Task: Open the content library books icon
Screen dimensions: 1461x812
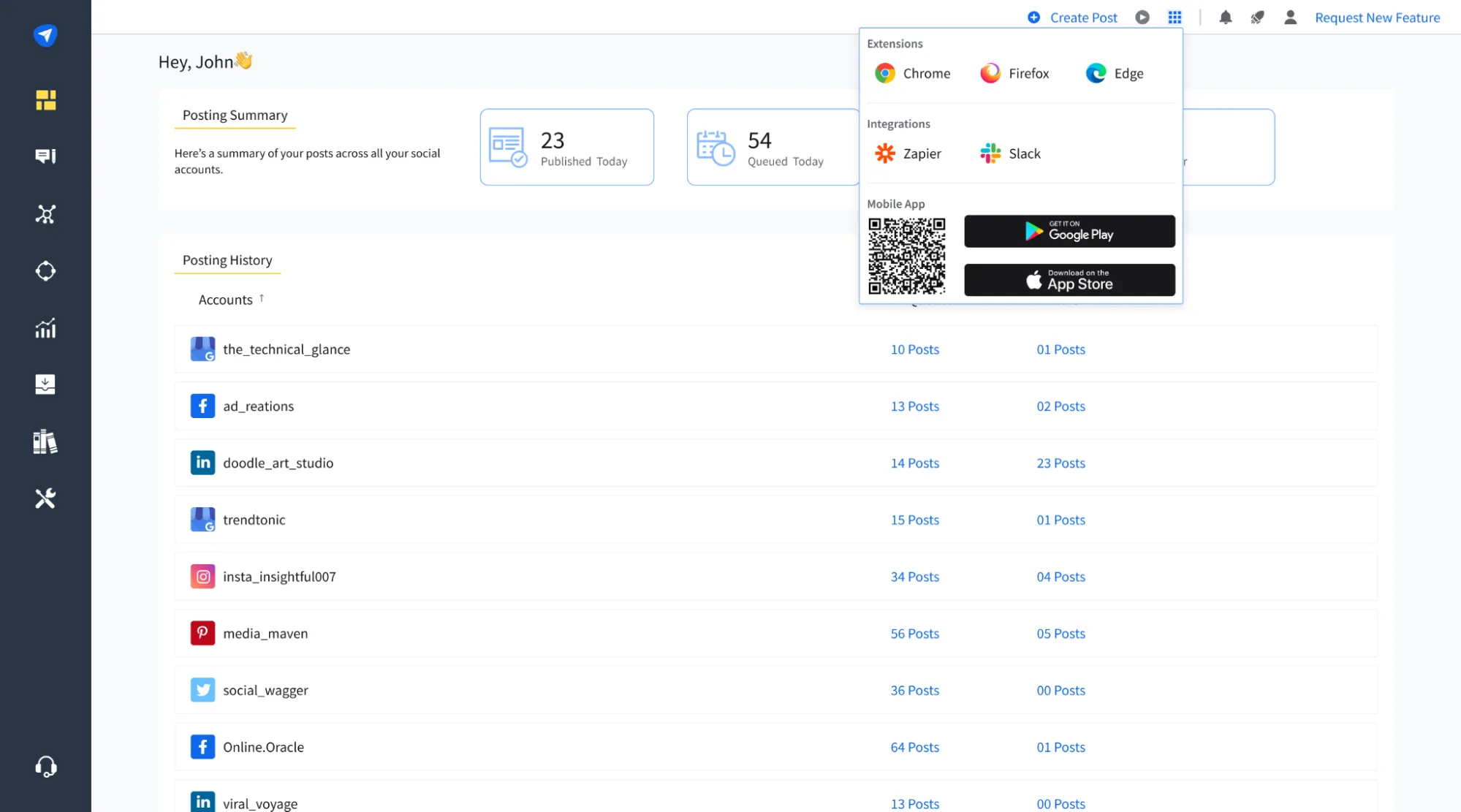Action: click(45, 441)
